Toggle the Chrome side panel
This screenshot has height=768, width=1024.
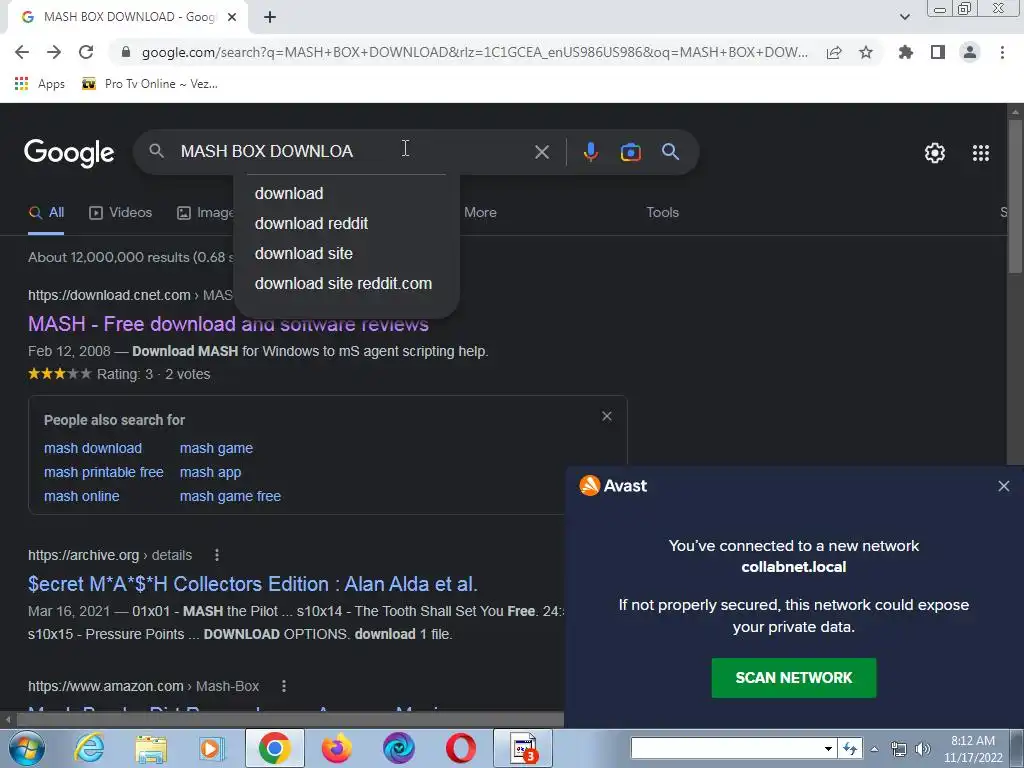pos(938,52)
